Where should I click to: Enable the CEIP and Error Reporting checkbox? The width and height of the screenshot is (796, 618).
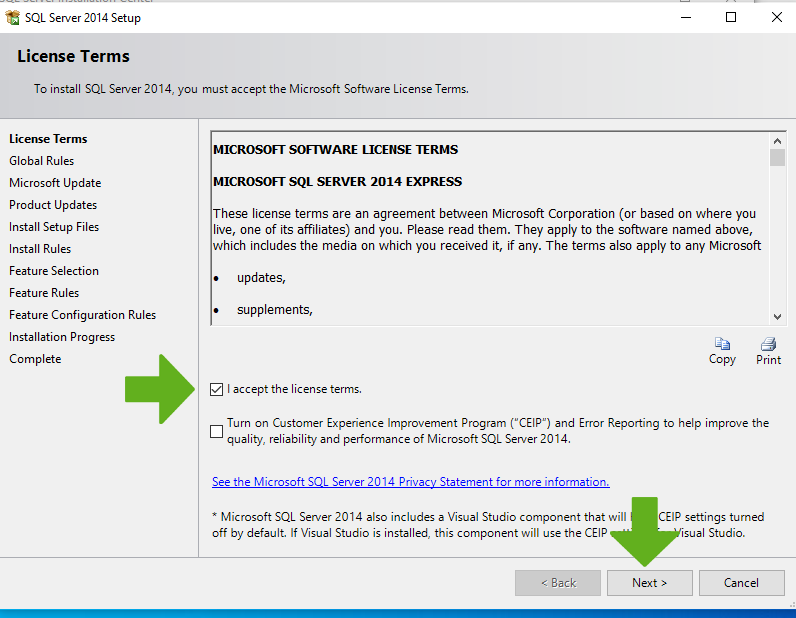coord(217,431)
